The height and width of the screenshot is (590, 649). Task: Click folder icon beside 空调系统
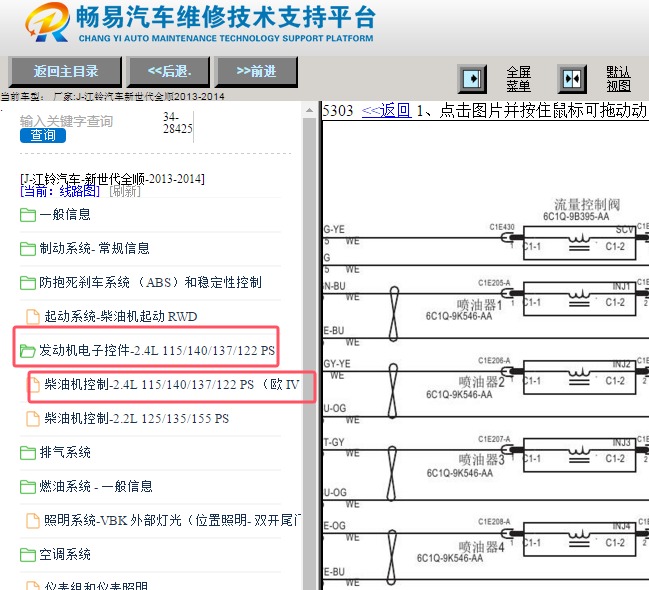tap(28, 554)
